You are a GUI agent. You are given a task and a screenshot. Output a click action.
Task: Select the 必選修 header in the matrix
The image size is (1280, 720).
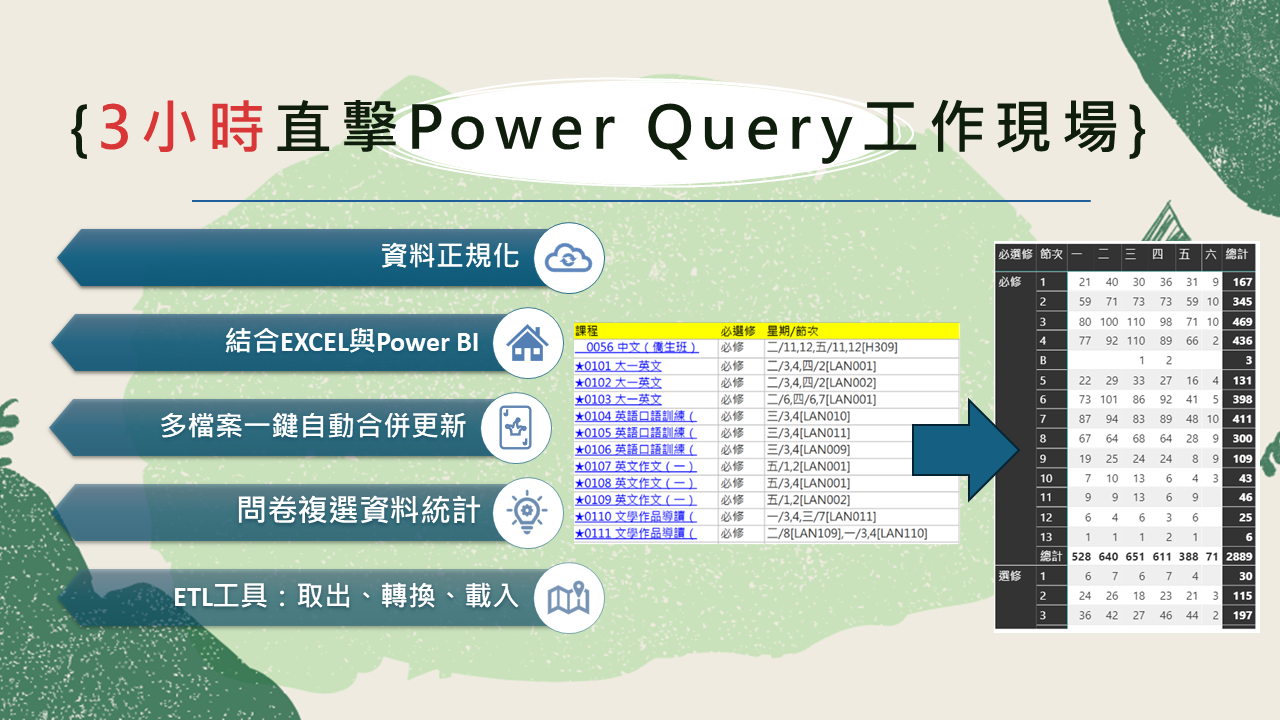pyautogui.click(x=1015, y=255)
